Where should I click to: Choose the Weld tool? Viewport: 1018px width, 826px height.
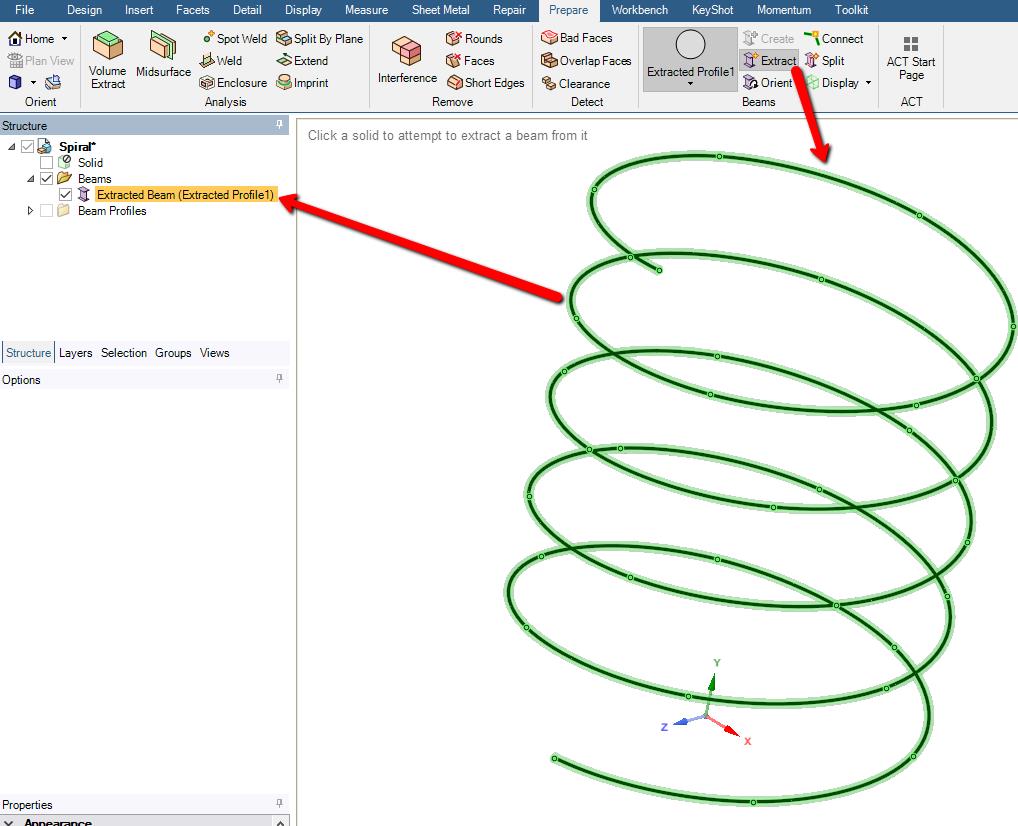[x=221, y=60]
